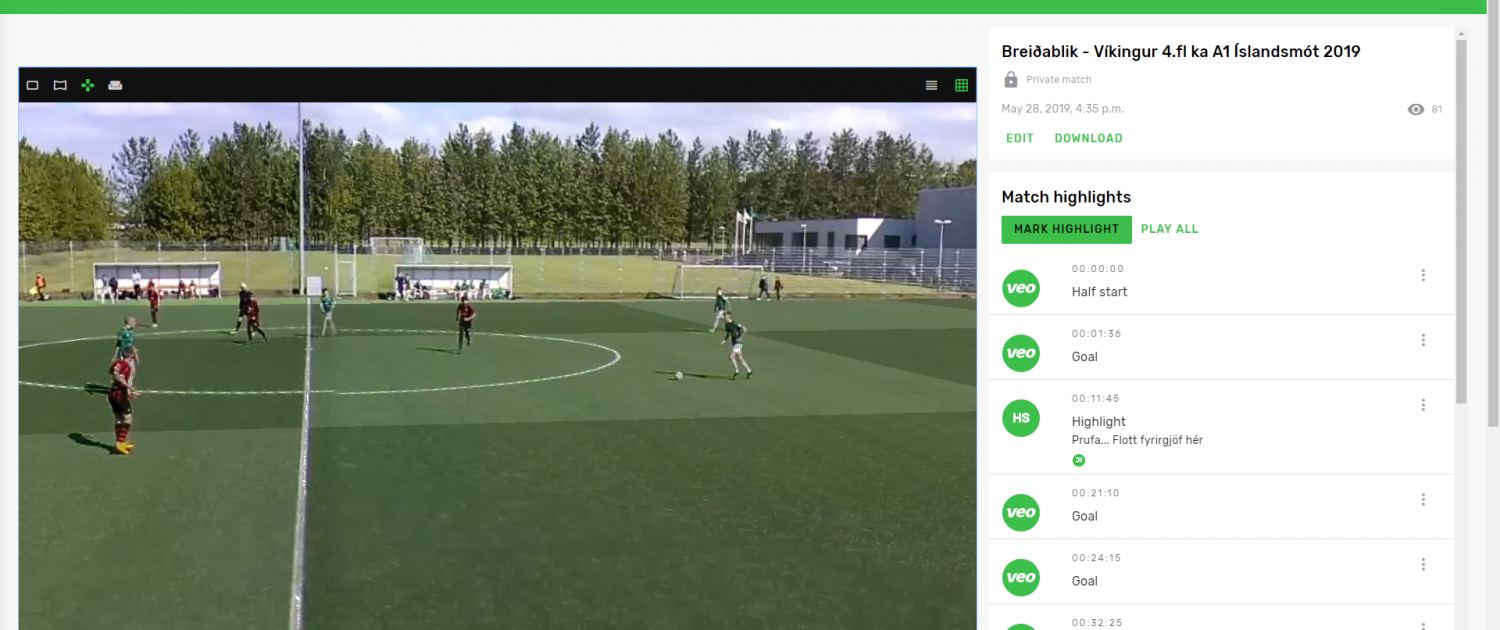Open three-dot menu for 00:21:10 Goal
The height and width of the screenshot is (630, 1500).
tap(1423, 499)
